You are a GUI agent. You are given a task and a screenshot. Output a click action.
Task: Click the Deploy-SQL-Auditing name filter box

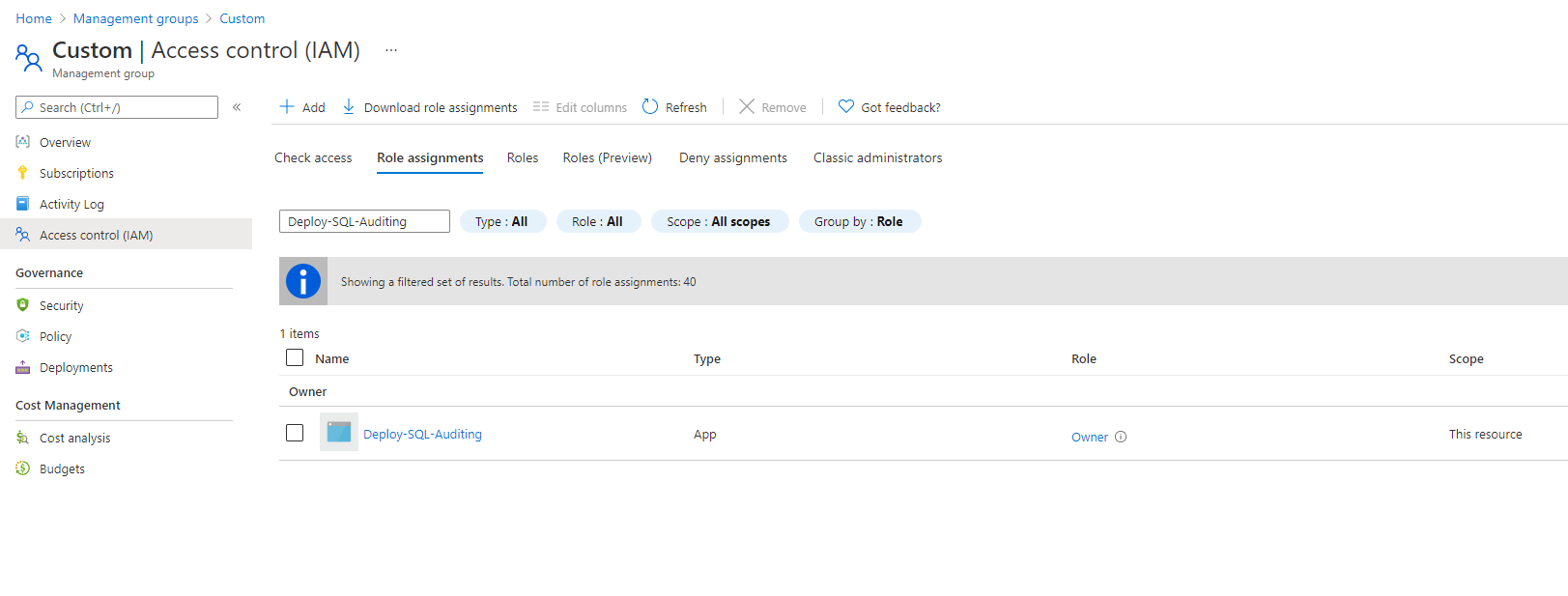click(x=364, y=221)
